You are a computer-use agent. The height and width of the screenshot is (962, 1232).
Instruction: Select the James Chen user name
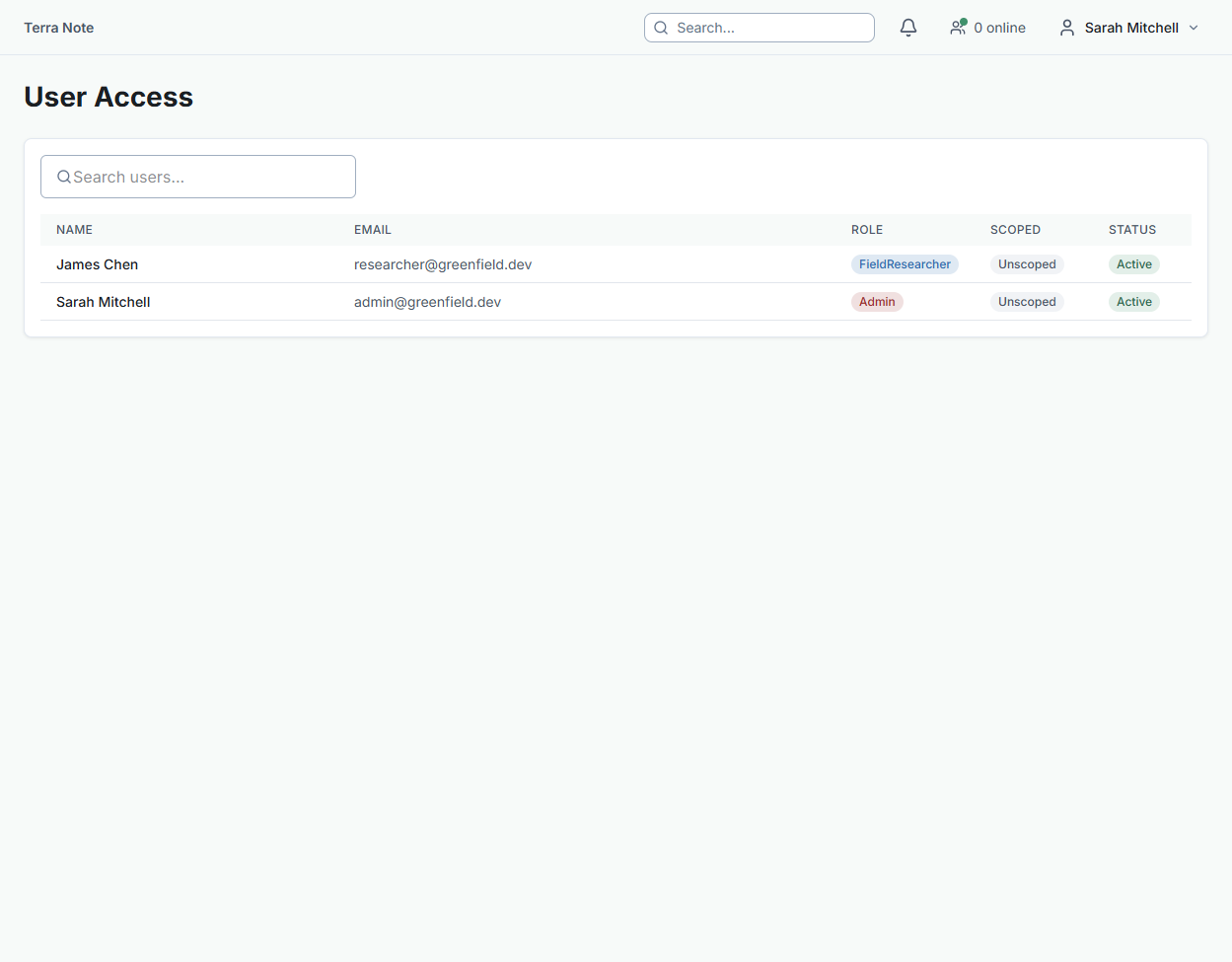[97, 264]
